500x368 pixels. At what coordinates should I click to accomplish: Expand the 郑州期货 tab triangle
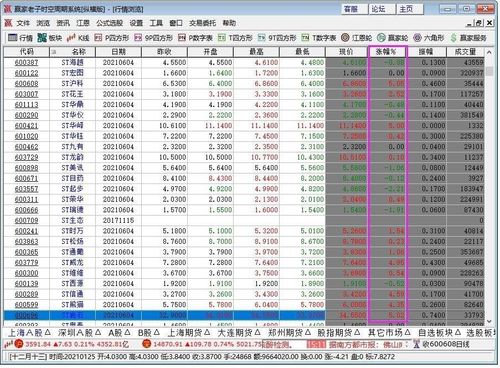307,332
